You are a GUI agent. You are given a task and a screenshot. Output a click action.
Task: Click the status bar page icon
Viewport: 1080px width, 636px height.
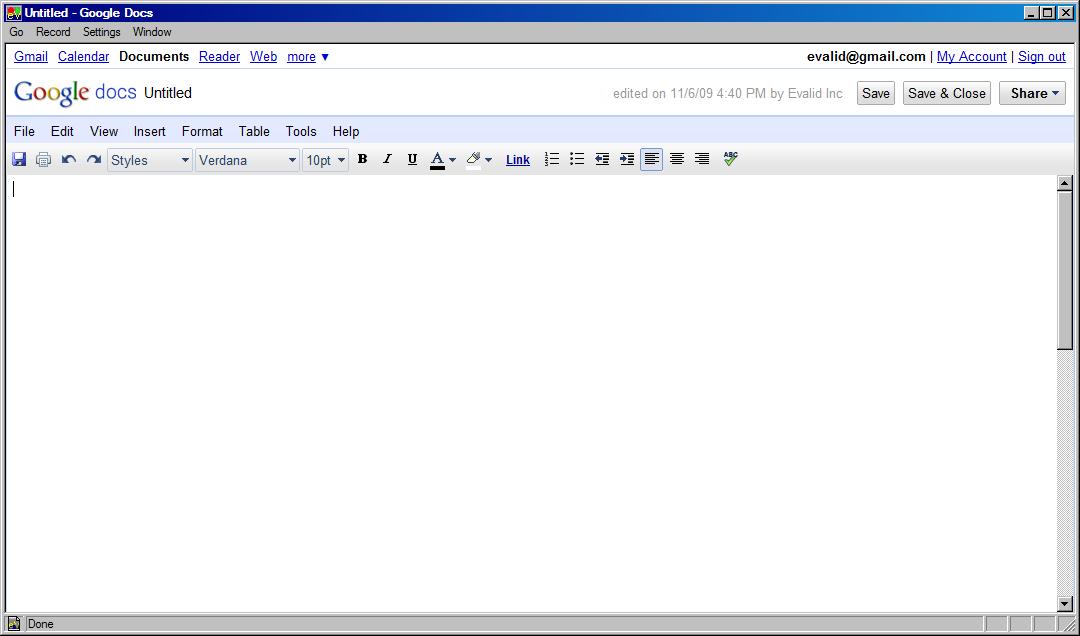tap(14, 624)
